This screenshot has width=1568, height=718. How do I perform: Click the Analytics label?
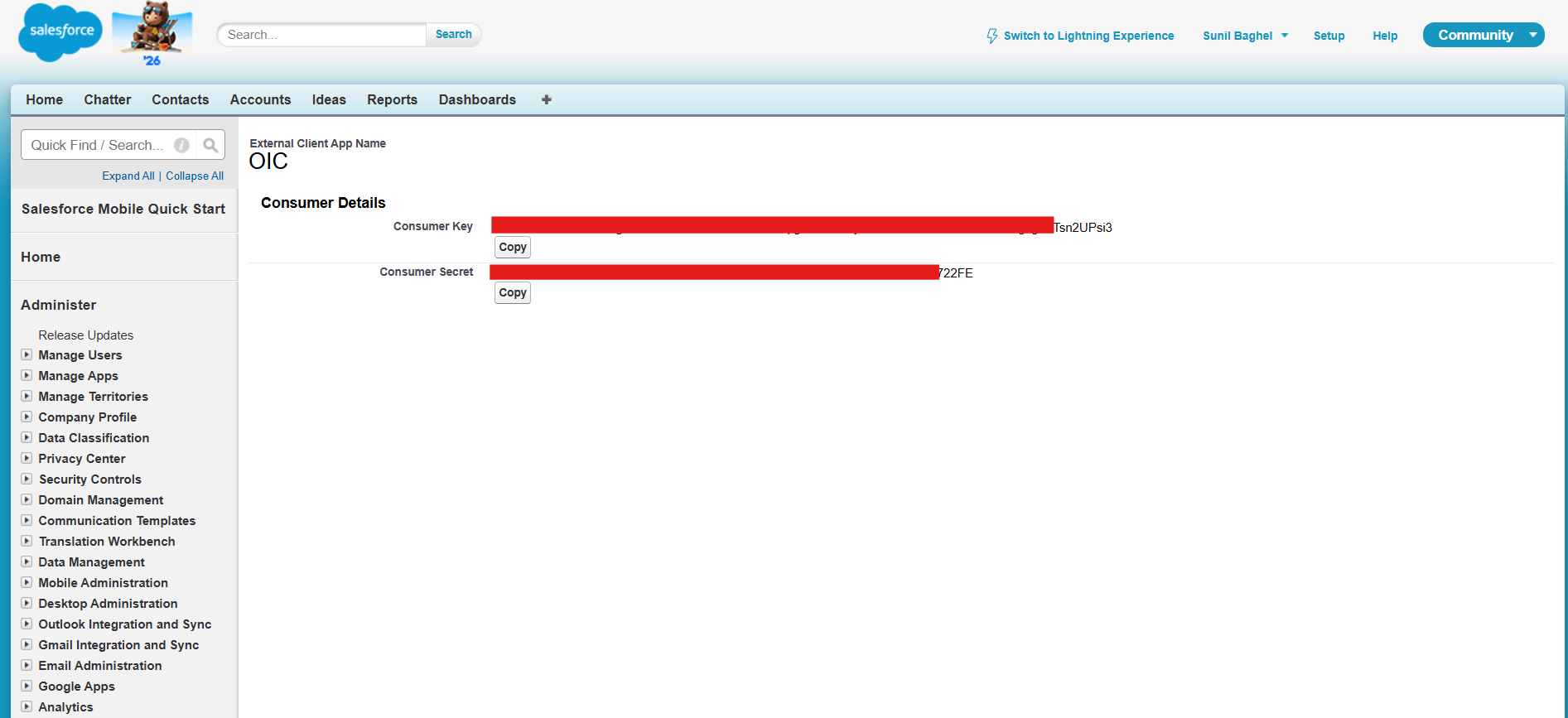point(65,706)
